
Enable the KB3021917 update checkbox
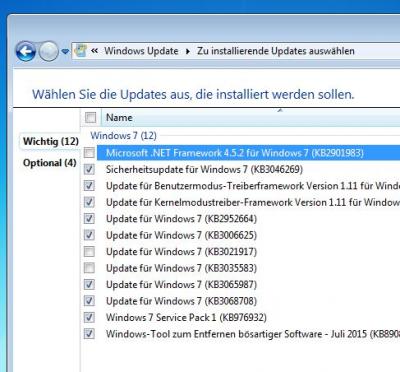pyautogui.click(x=89, y=251)
